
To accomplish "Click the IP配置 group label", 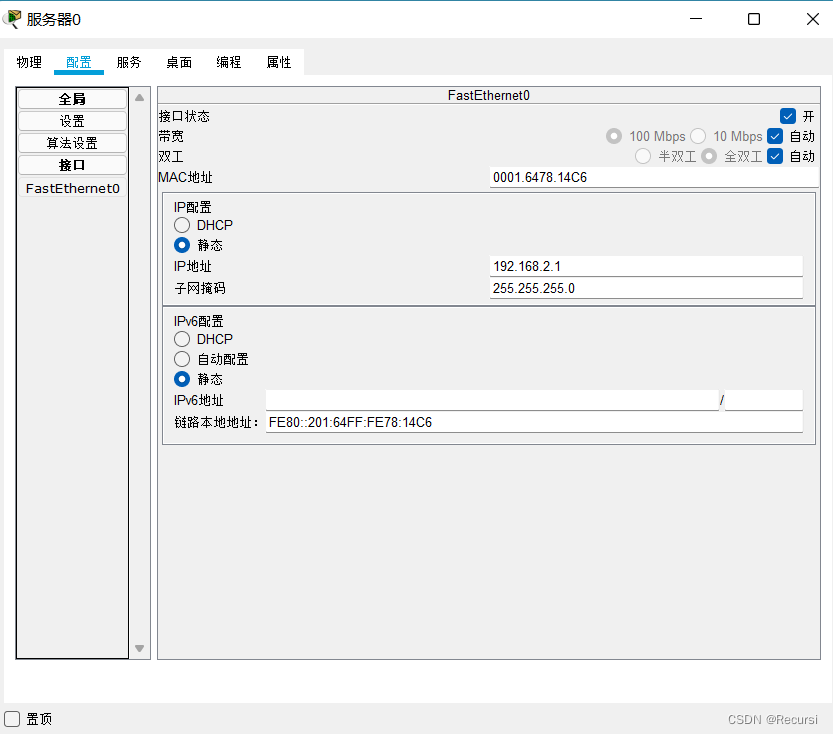I will coord(193,207).
